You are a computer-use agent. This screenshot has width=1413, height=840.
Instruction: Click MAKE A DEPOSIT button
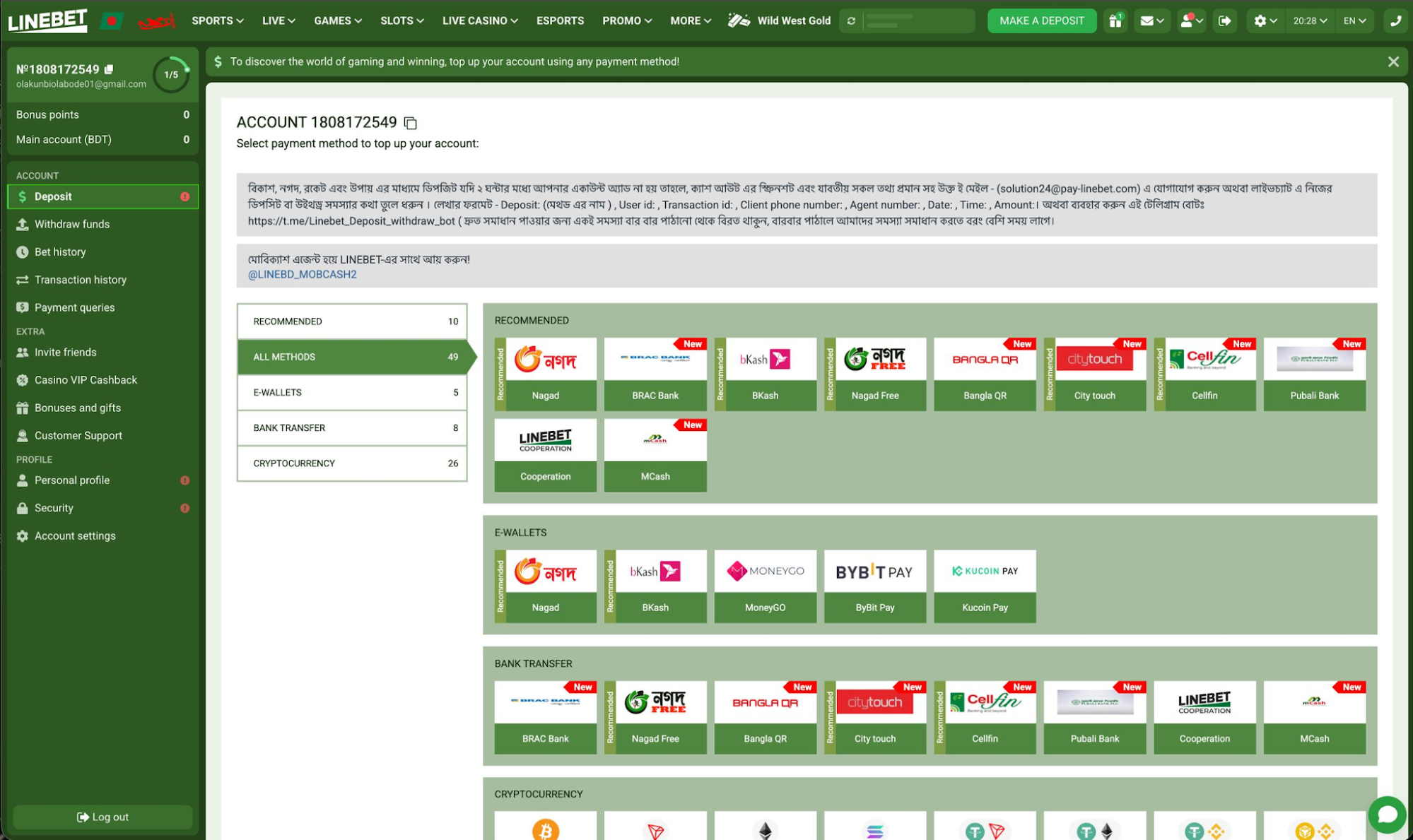(1041, 21)
